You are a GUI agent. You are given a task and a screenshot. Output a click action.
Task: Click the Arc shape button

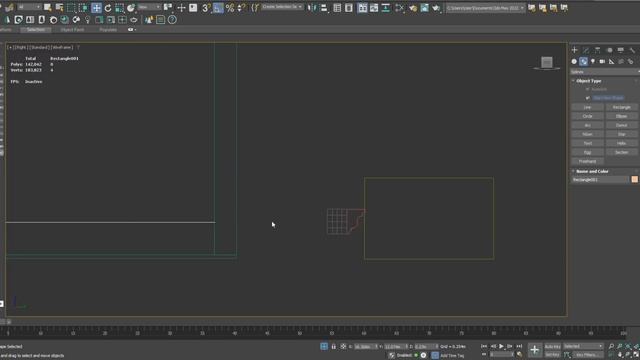(x=587, y=125)
